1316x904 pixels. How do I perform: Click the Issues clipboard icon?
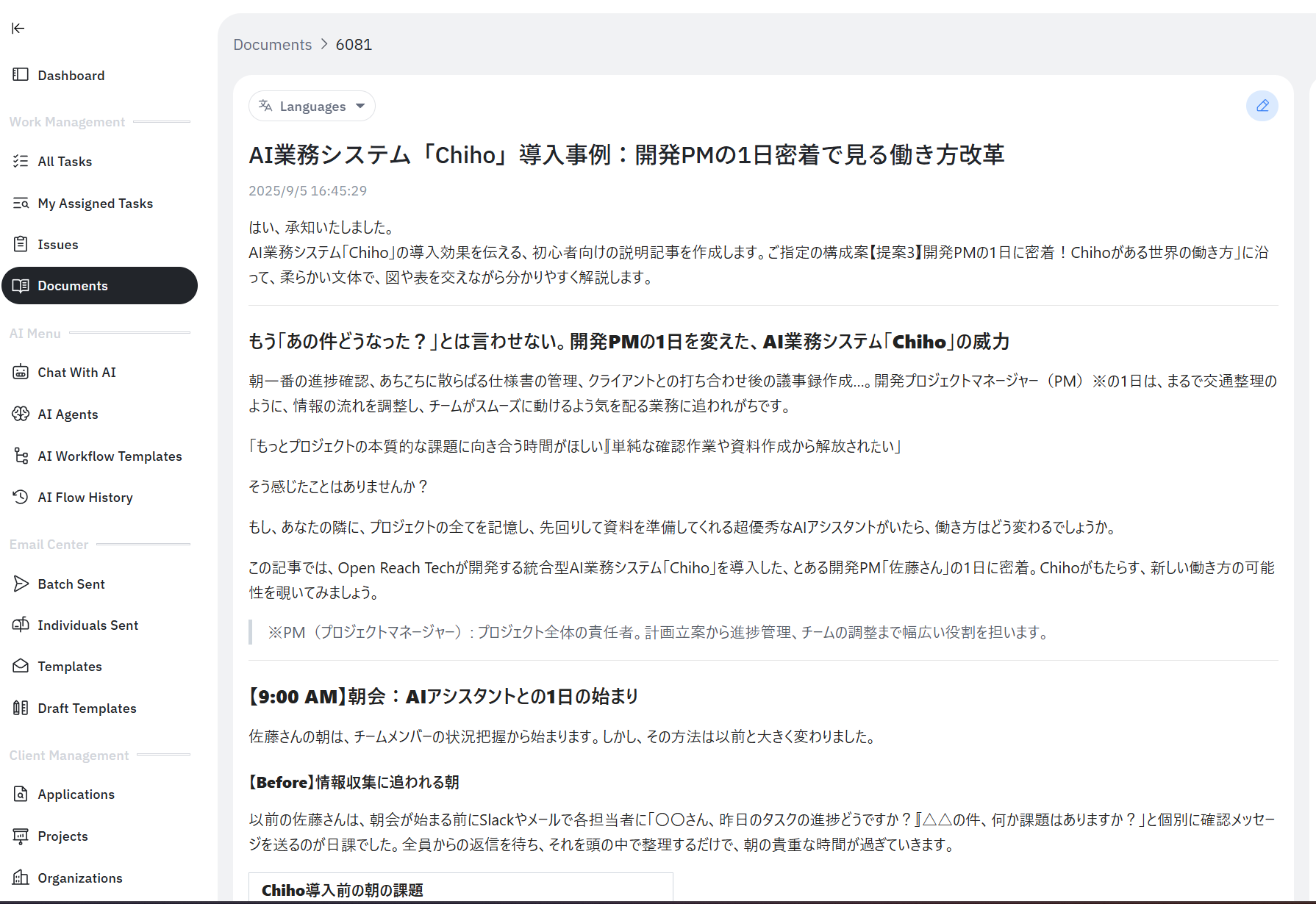(x=21, y=244)
